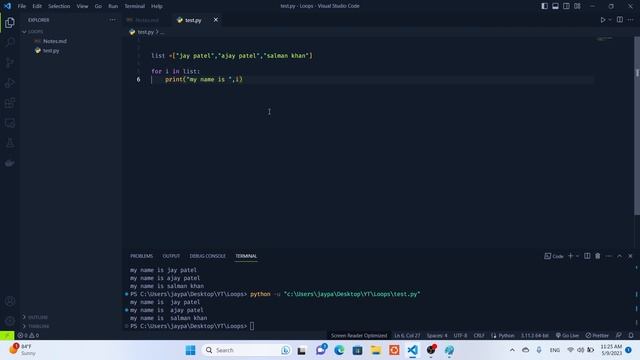Select Python language mode in status bar
This screenshot has height=360, width=640.
coord(506,335)
